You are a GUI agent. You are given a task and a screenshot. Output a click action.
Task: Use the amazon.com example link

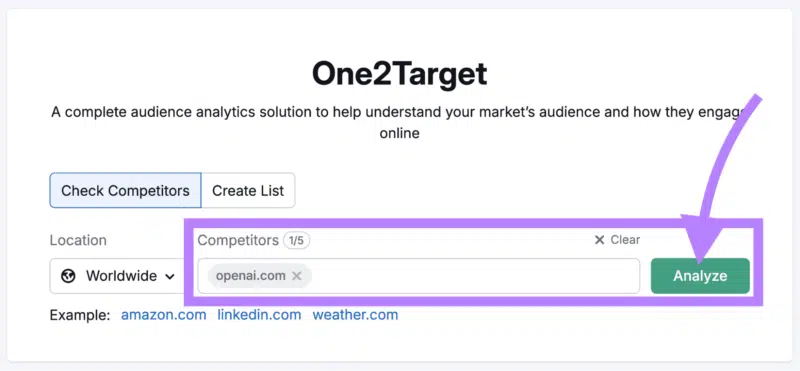163,315
